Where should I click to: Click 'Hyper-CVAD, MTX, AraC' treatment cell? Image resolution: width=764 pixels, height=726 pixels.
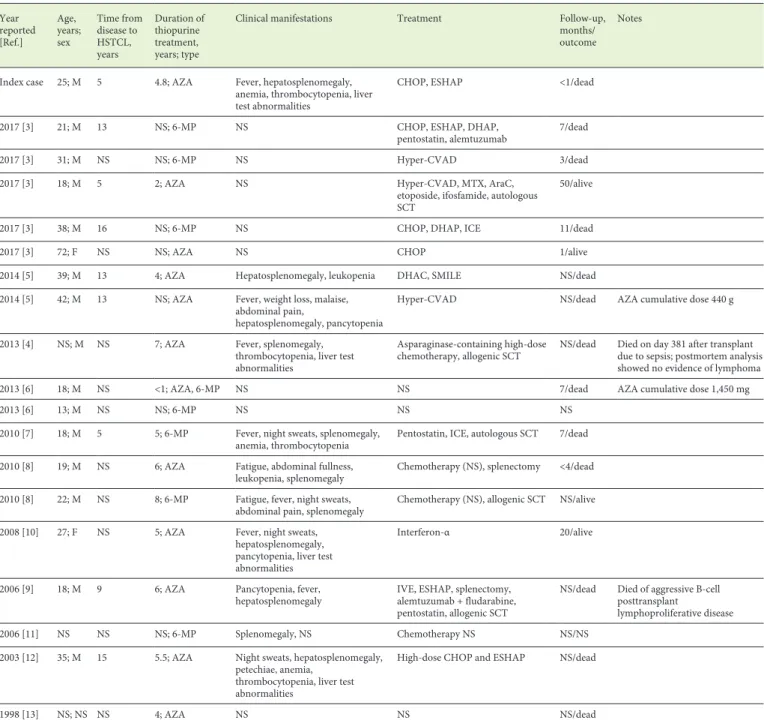click(467, 195)
